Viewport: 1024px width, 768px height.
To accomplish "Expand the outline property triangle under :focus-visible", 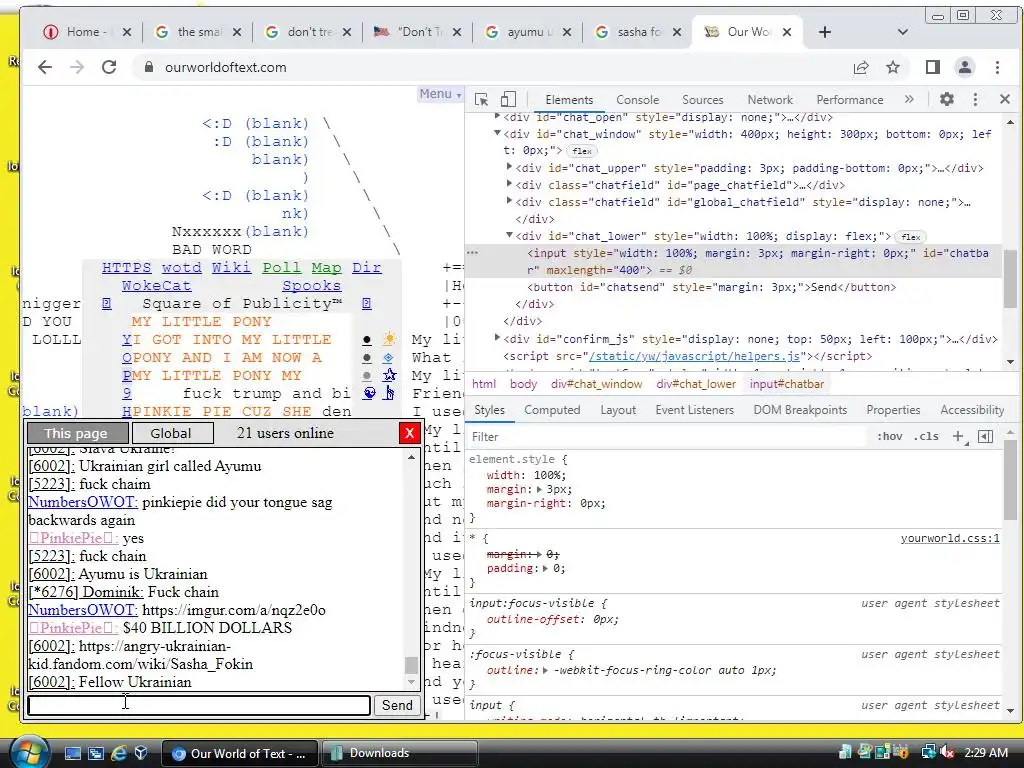I will click(x=545, y=670).
